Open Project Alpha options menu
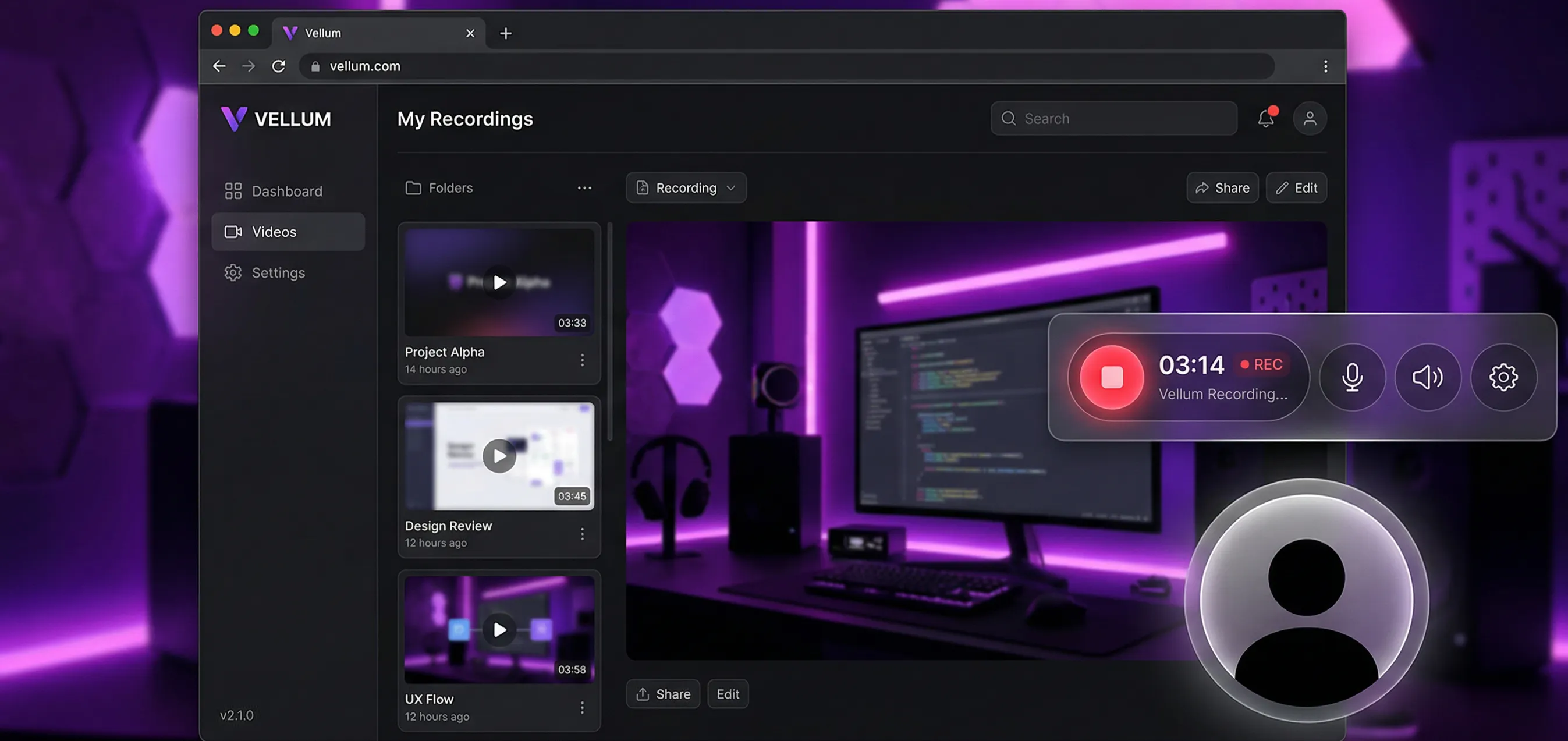 click(582, 360)
